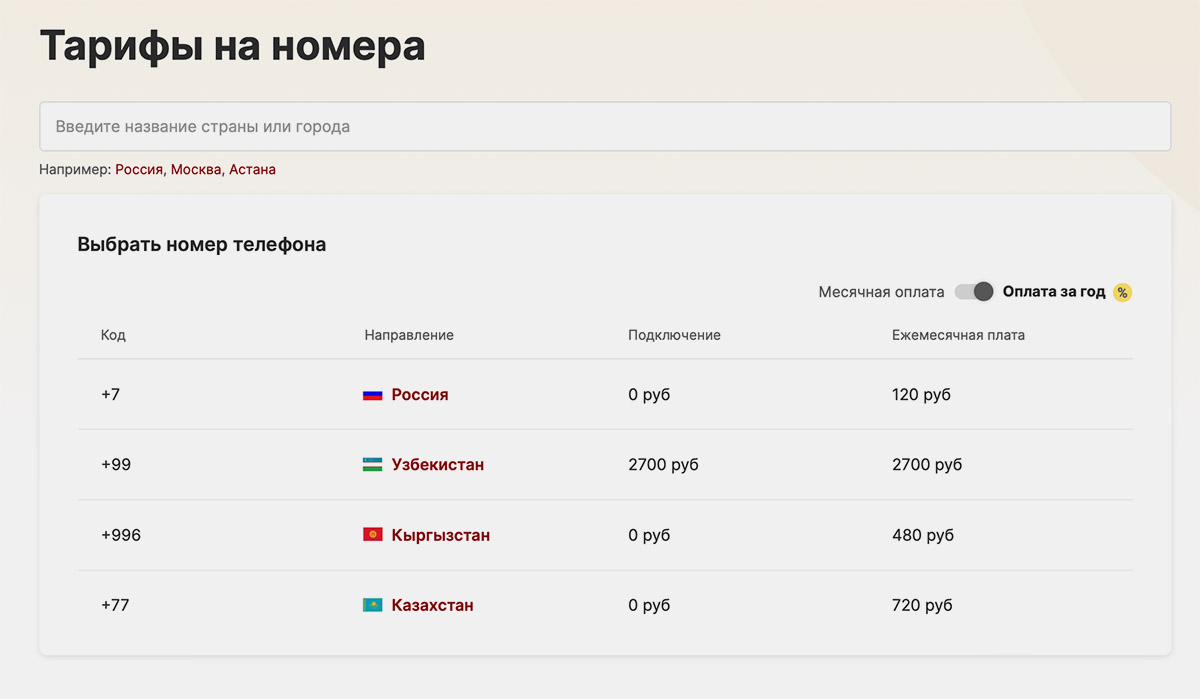Click the «Ежемесячная плата» column header

pos(958,335)
